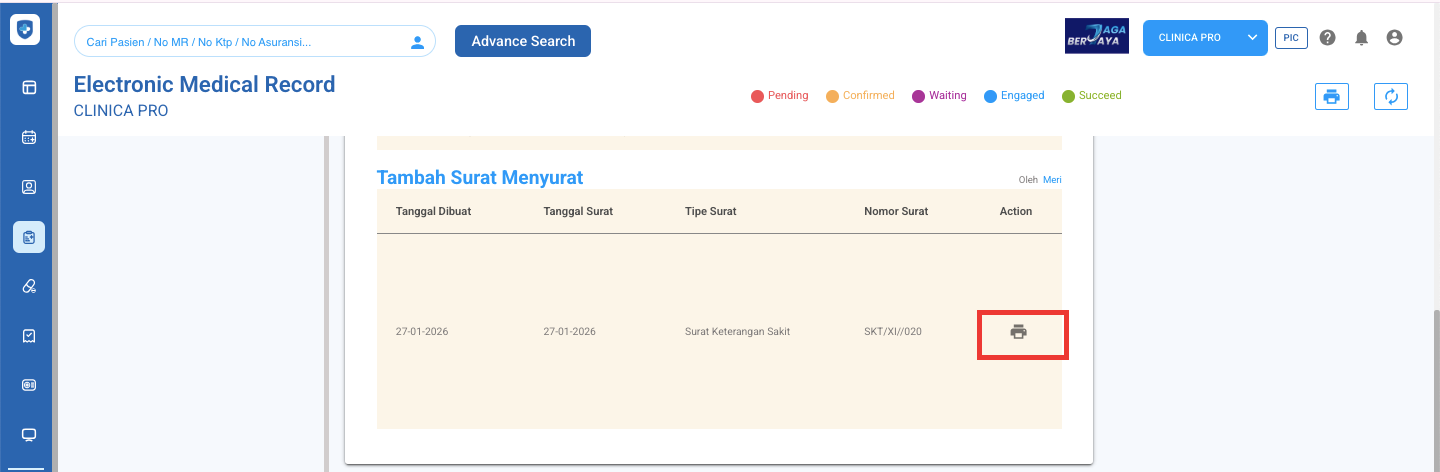Open the calendar icon in the sidebar
This screenshot has height=472, width=1440.
tap(29, 137)
